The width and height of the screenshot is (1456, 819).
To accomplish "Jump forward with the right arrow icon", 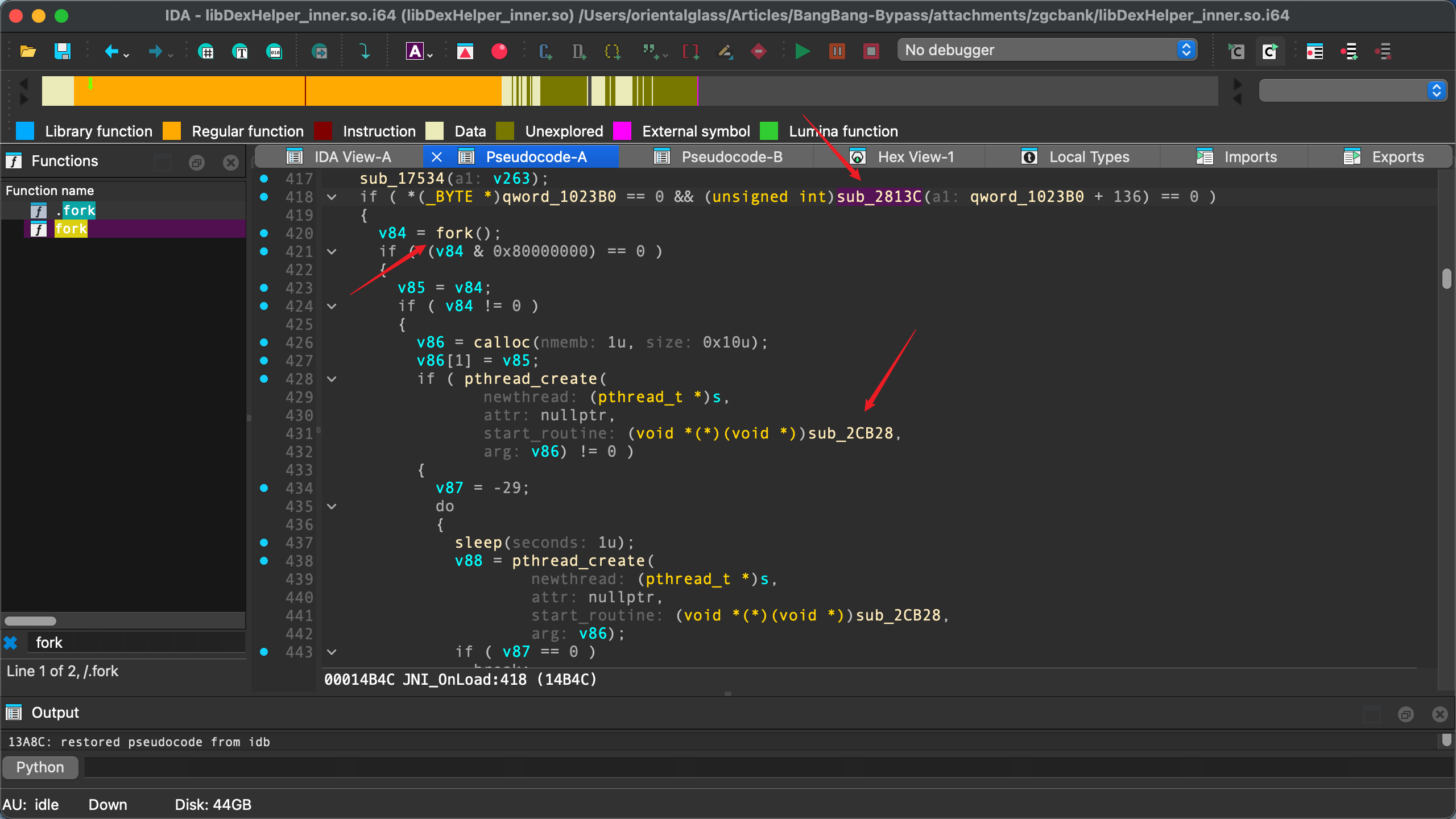I will (155, 52).
